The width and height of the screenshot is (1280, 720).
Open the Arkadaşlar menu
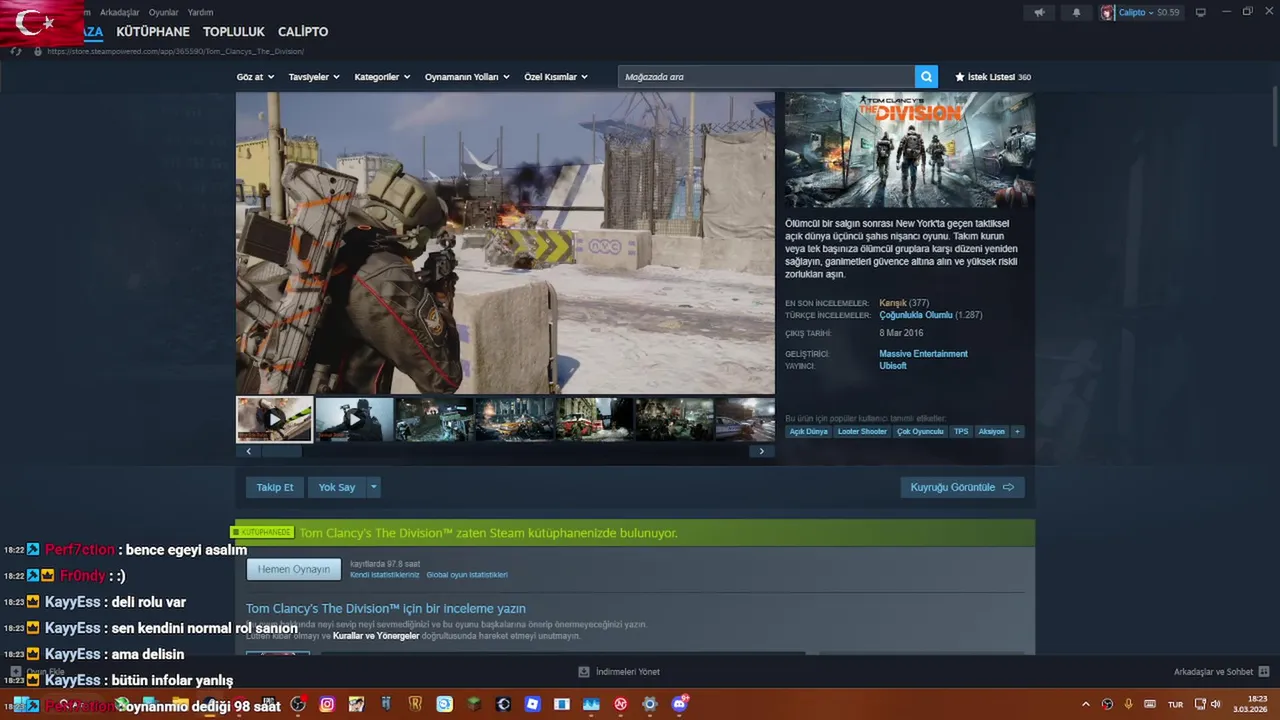(120, 12)
